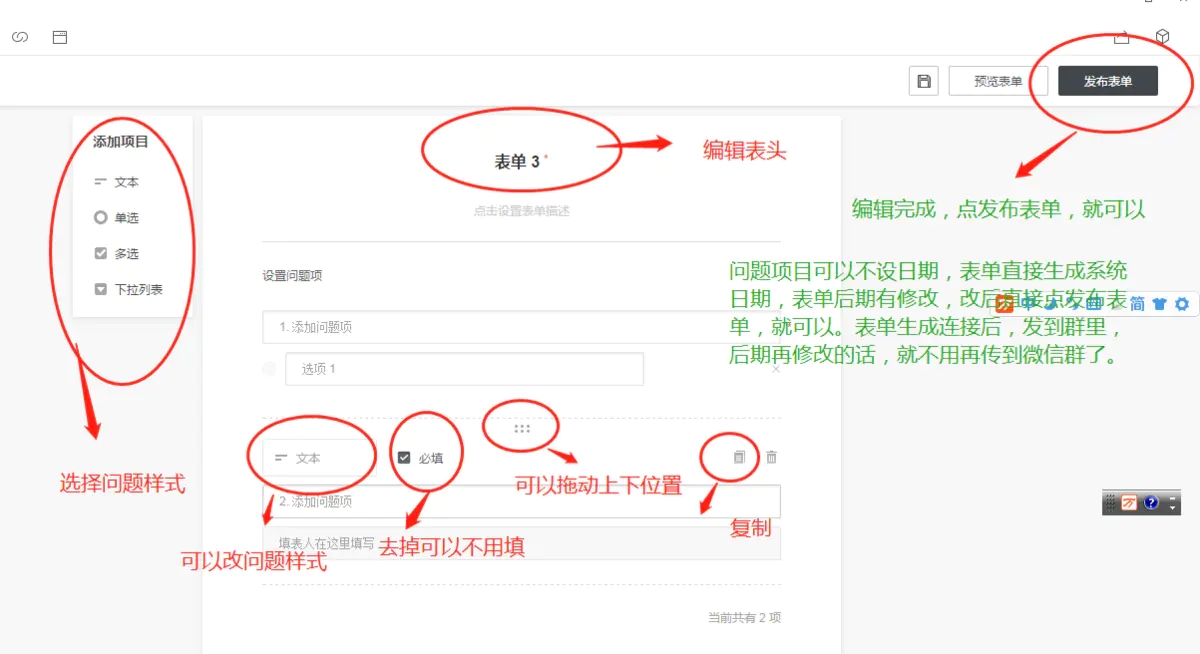Click the share/export icon at top right
The height and width of the screenshot is (654, 1200).
pyautogui.click(x=1121, y=35)
